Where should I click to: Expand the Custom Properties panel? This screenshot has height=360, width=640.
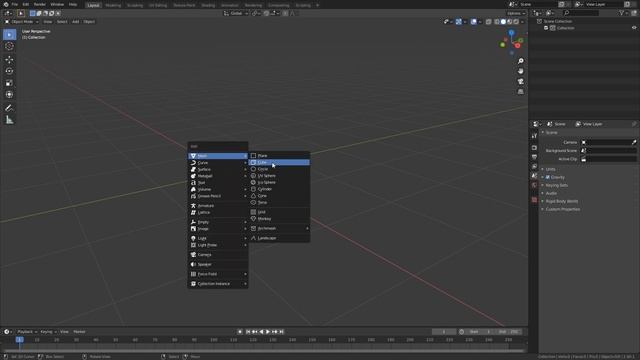(563, 209)
